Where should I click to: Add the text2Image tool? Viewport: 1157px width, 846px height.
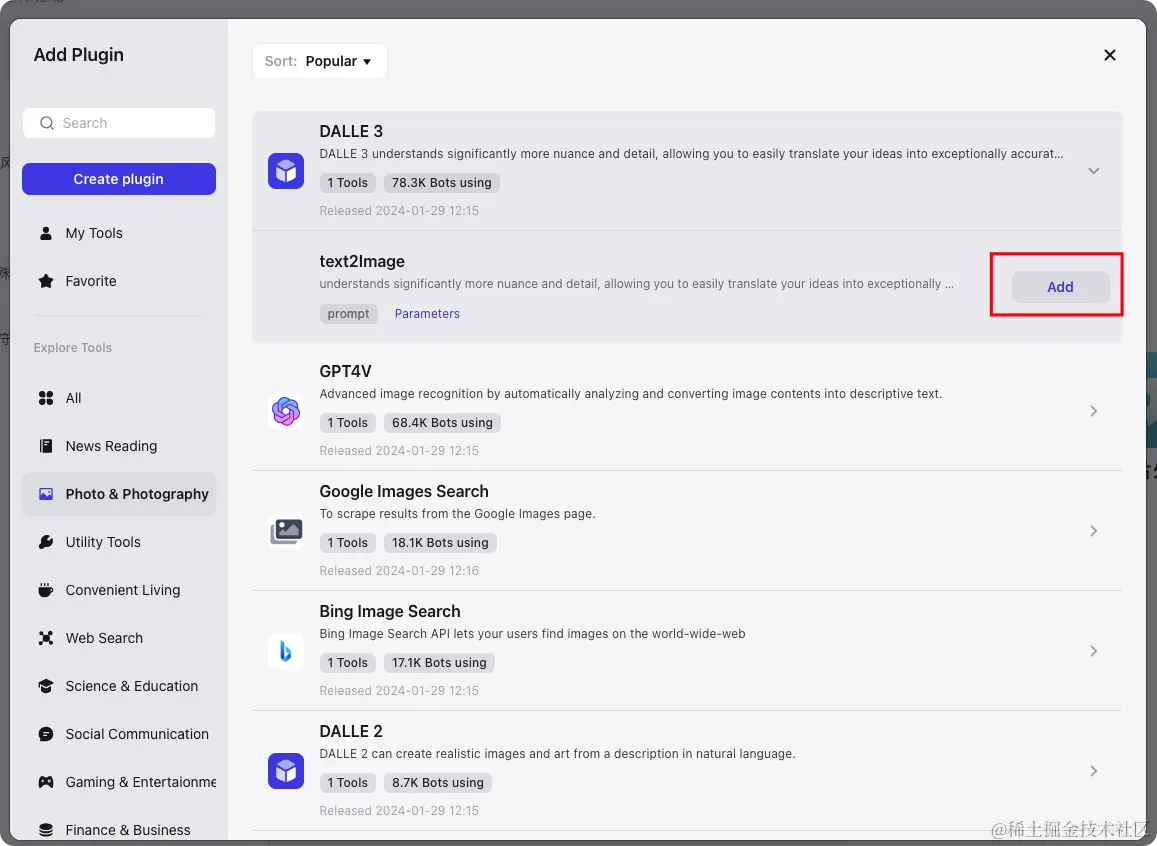1060,287
